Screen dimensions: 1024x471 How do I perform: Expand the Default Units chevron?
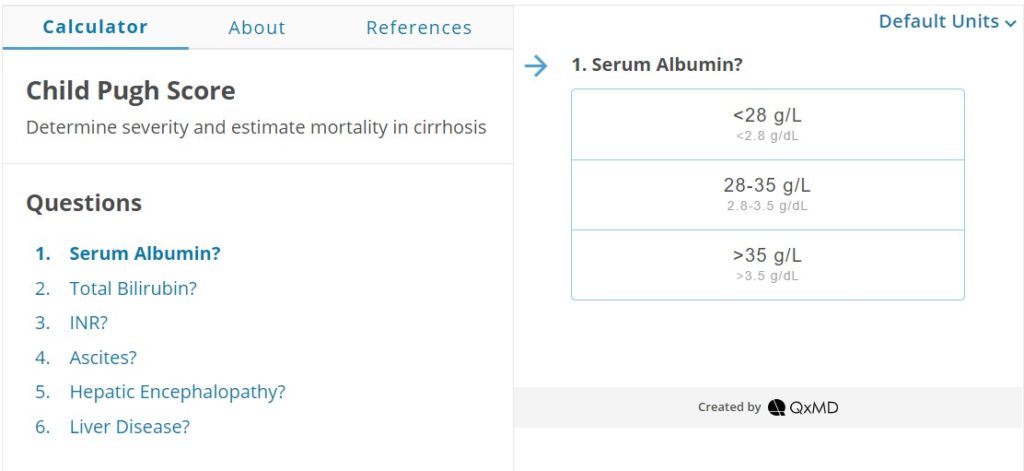coord(1011,24)
